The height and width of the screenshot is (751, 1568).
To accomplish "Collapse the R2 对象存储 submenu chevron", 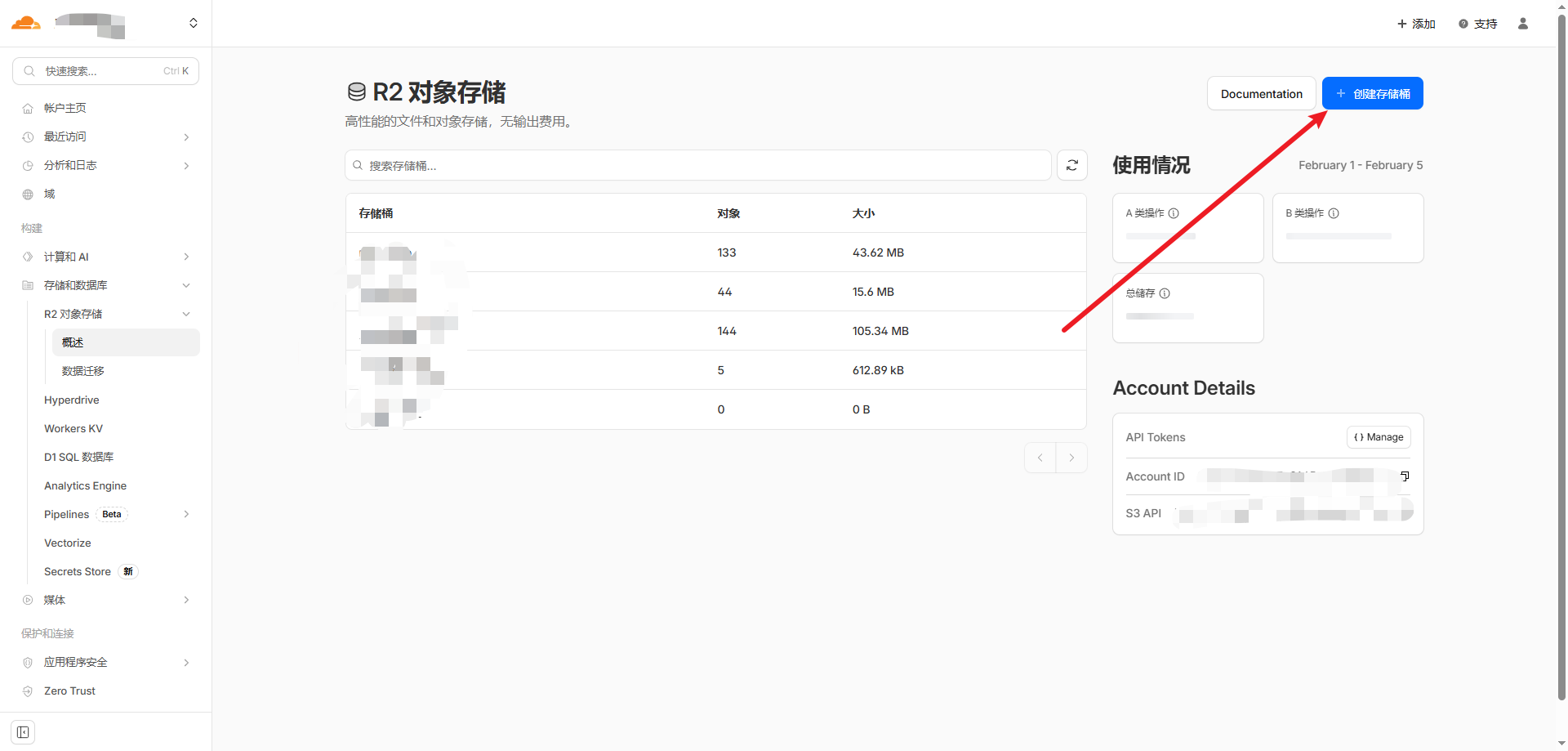I will click(186, 314).
